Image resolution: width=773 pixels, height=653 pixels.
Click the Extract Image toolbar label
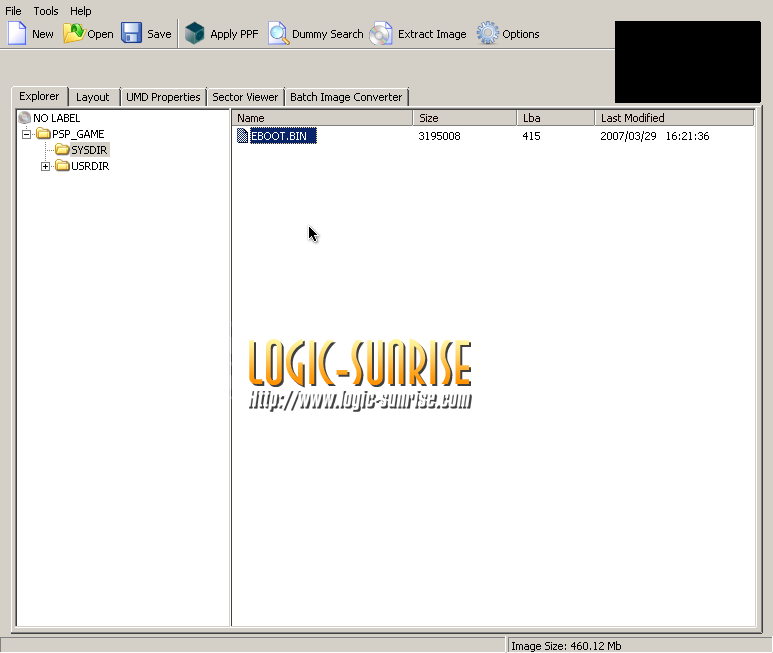[432, 34]
